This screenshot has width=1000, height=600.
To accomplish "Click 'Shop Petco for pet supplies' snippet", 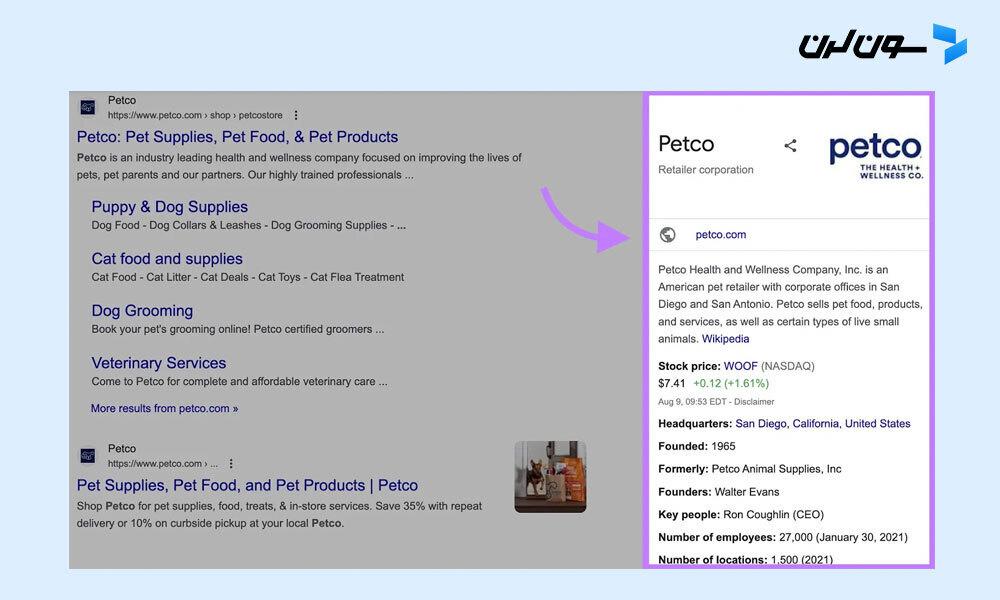I will [279, 515].
